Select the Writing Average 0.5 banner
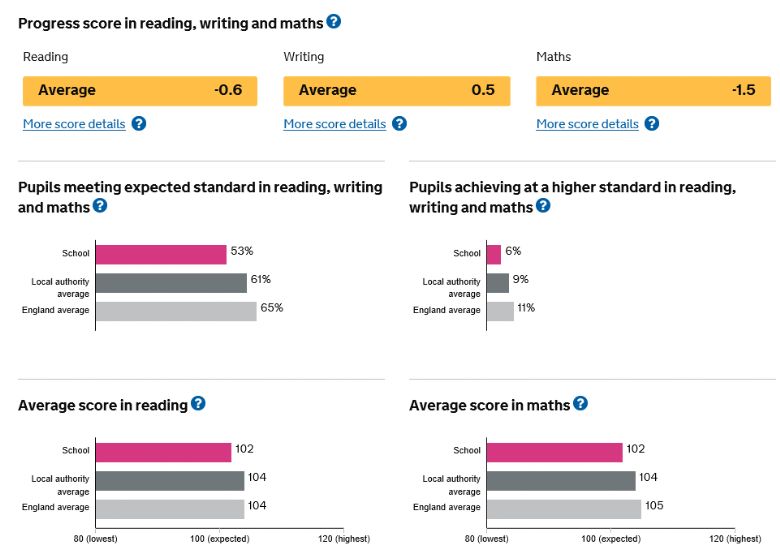780x549 pixels. (397, 91)
